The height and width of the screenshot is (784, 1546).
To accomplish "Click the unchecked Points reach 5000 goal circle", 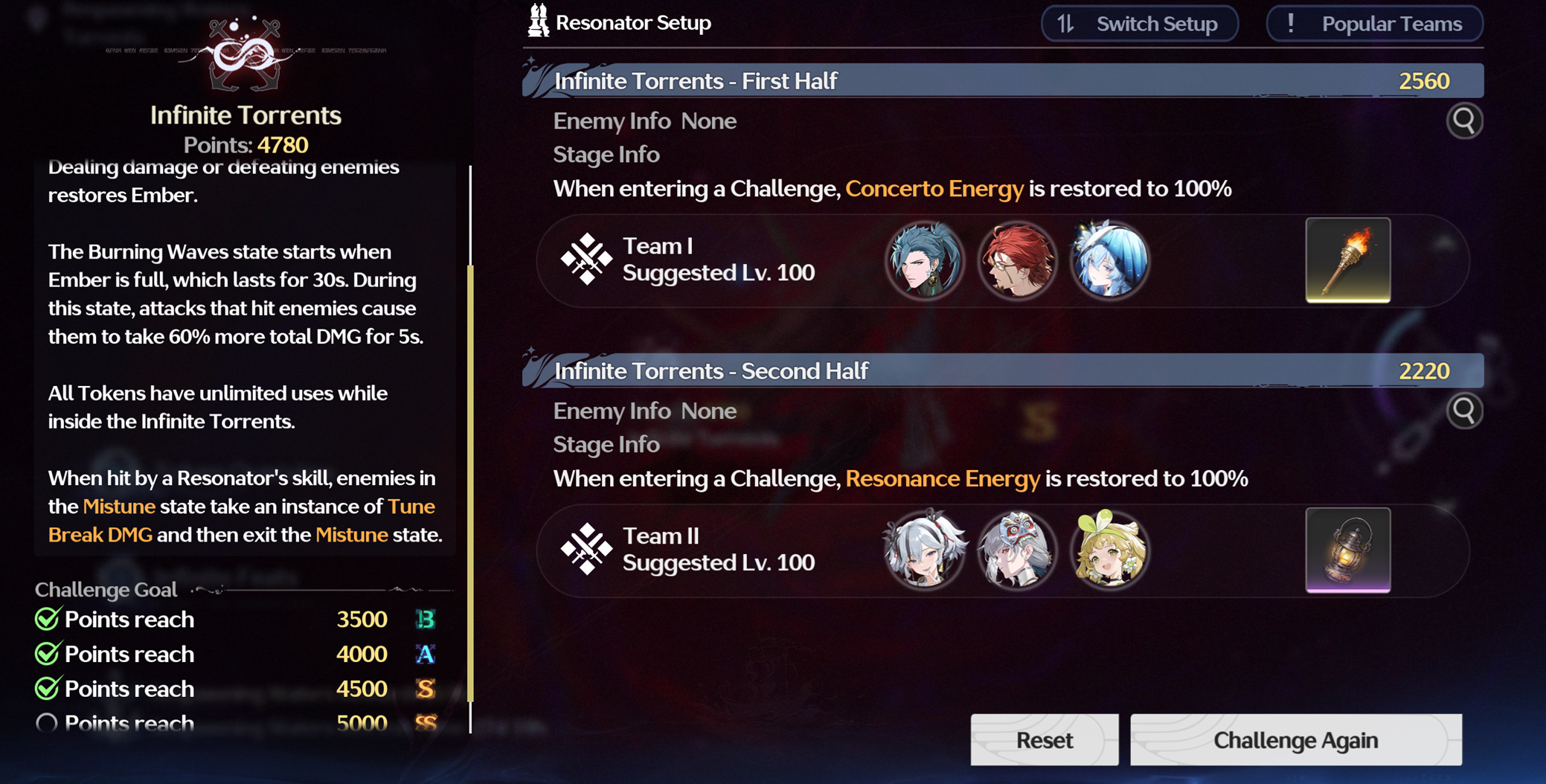I will coord(47,722).
